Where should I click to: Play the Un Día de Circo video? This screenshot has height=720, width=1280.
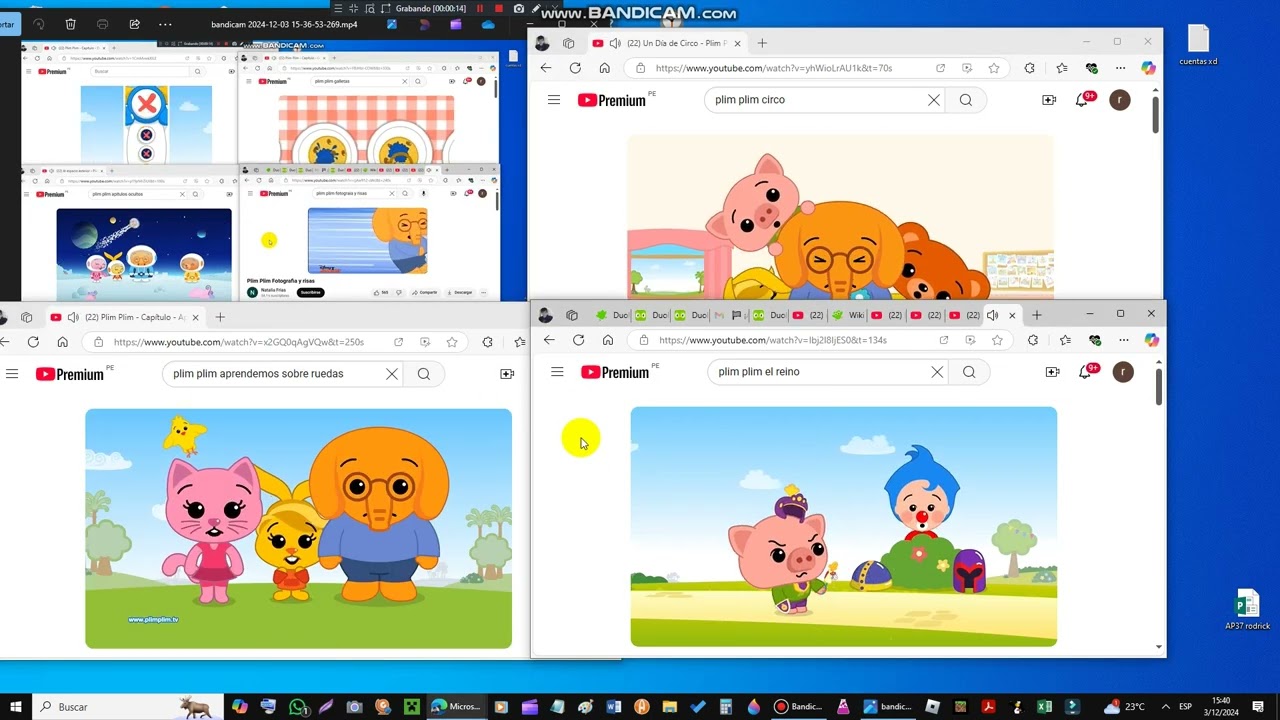coord(840,218)
